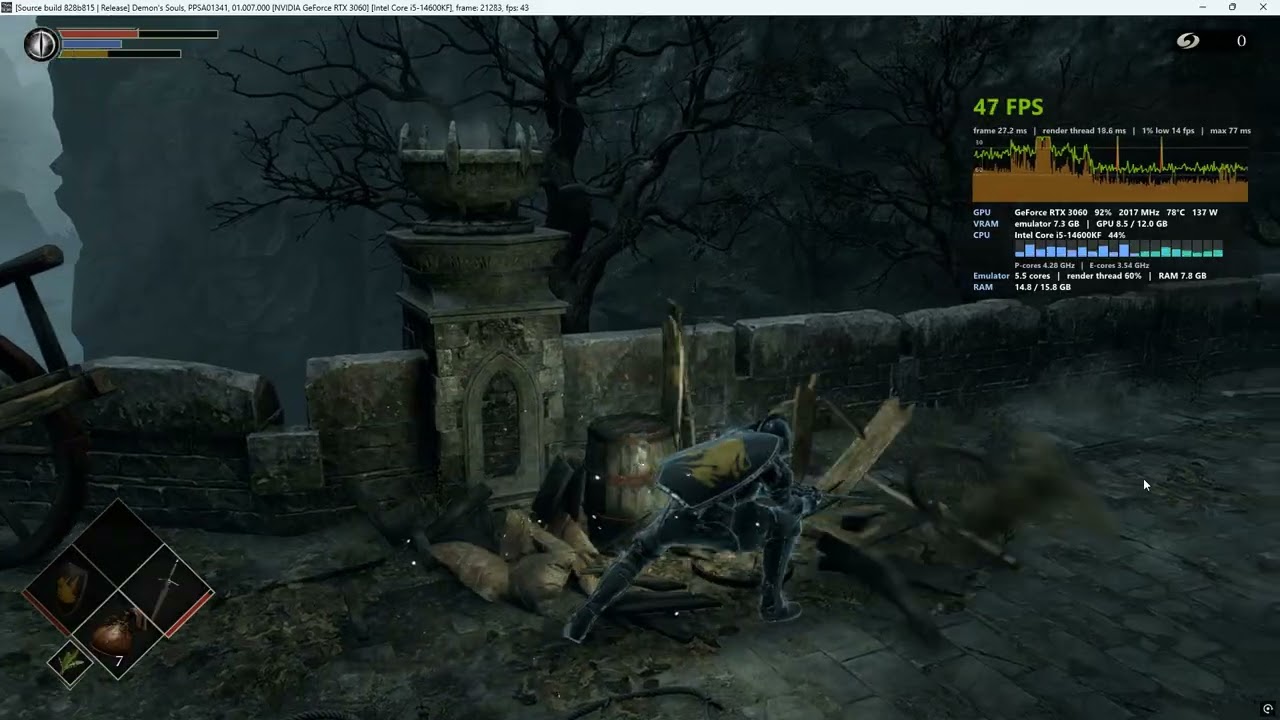Minimize the emulator window
Viewport: 1280px width, 720px height.
pyautogui.click(x=1202, y=7)
